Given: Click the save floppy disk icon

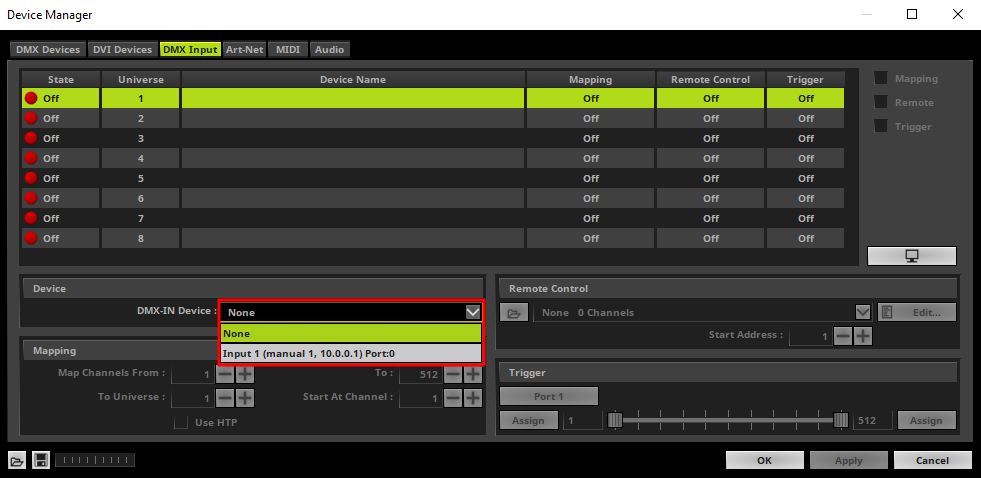Looking at the screenshot, I should (41, 461).
